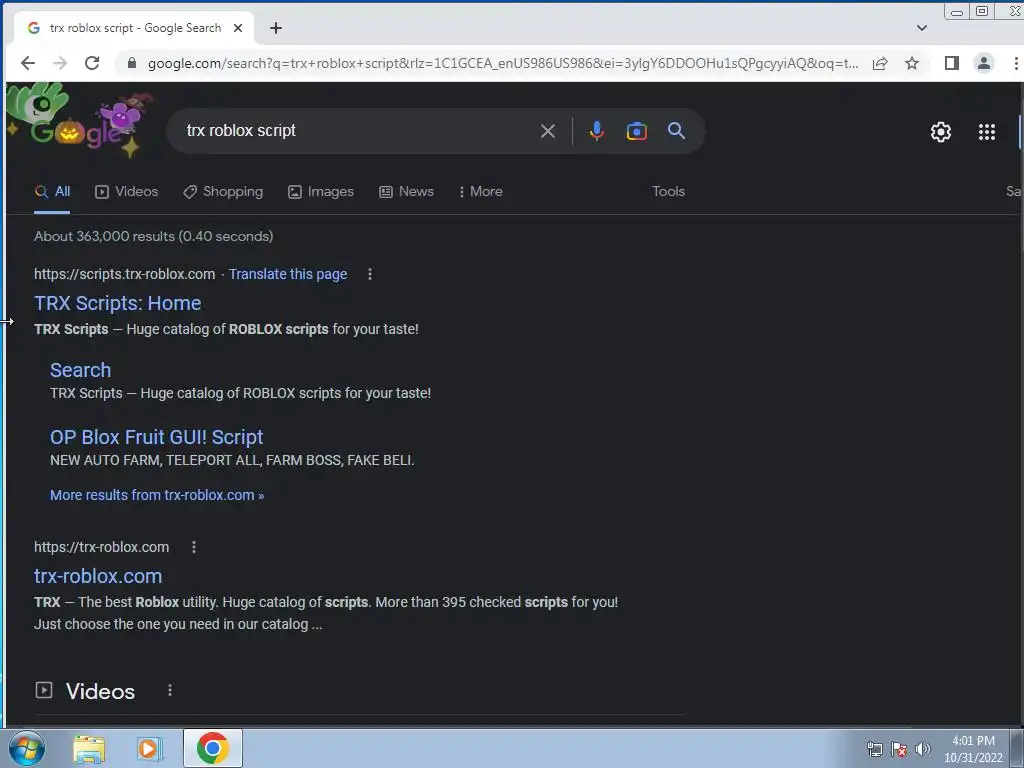Screen dimensions: 1024x768
Task: Submit search with the magnifier icon
Action: (677, 131)
